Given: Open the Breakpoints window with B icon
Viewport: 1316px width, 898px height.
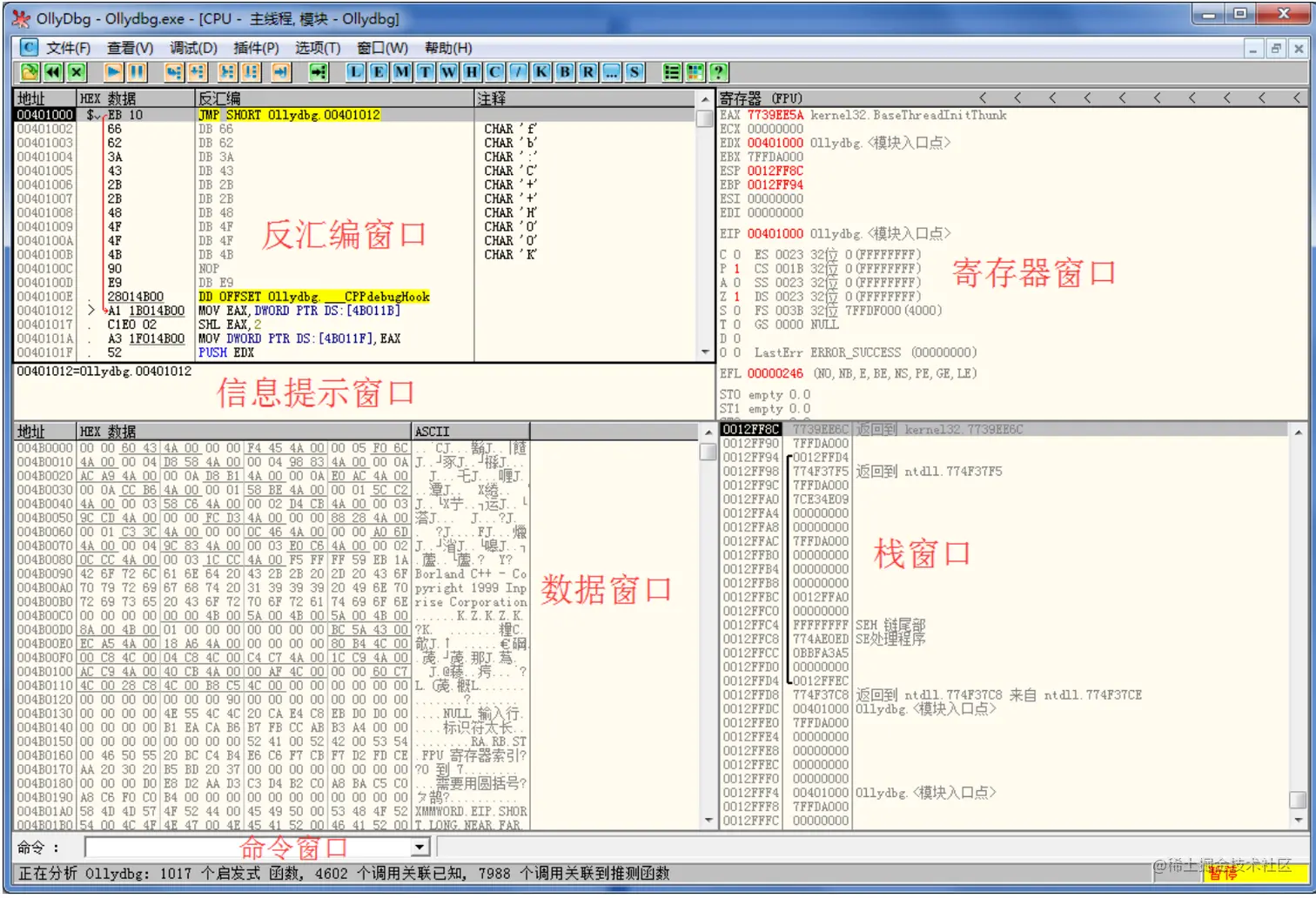Looking at the screenshot, I should [x=564, y=72].
